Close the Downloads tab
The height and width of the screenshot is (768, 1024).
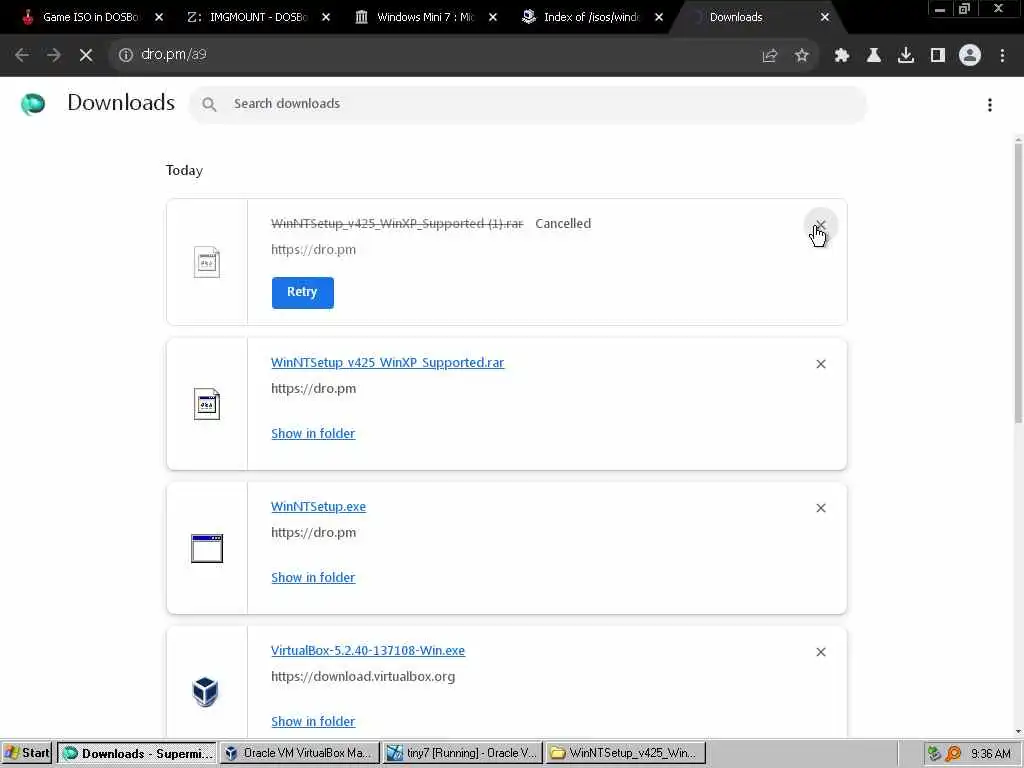coord(825,18)
